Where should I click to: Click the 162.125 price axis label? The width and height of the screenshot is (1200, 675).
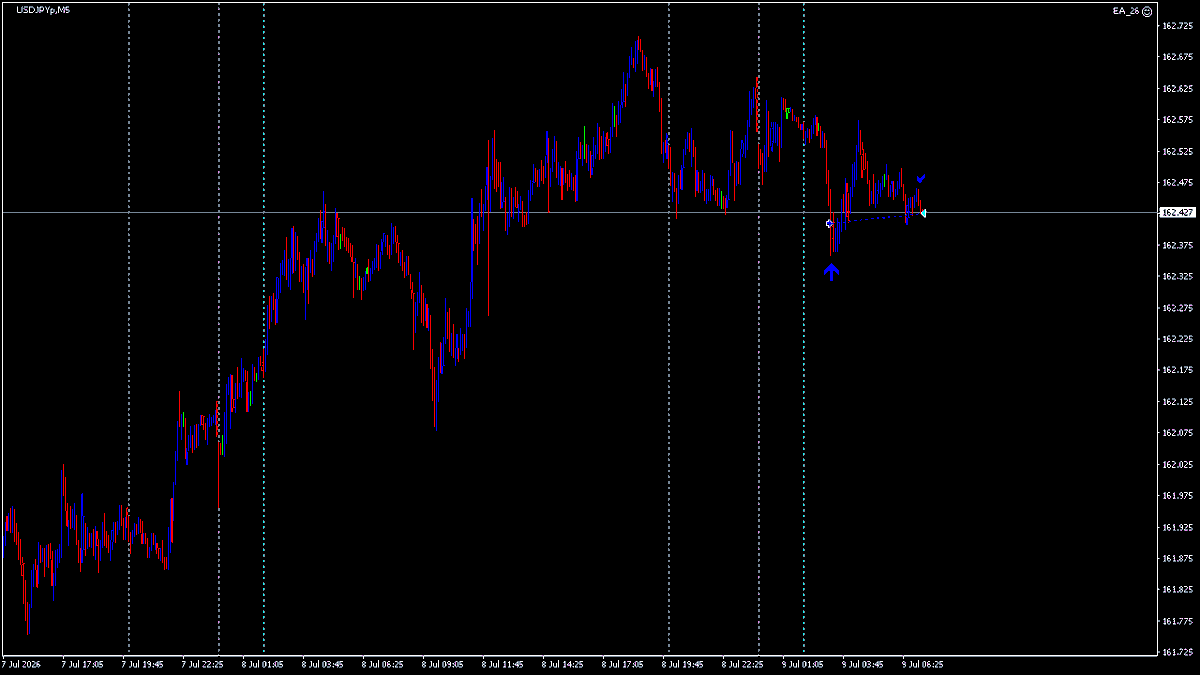tap(1177, 402)
